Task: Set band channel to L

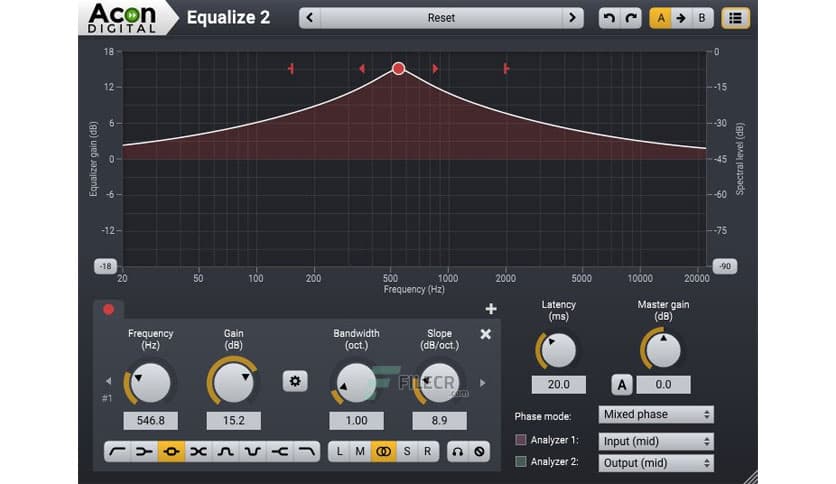Action: click(339, 451)
